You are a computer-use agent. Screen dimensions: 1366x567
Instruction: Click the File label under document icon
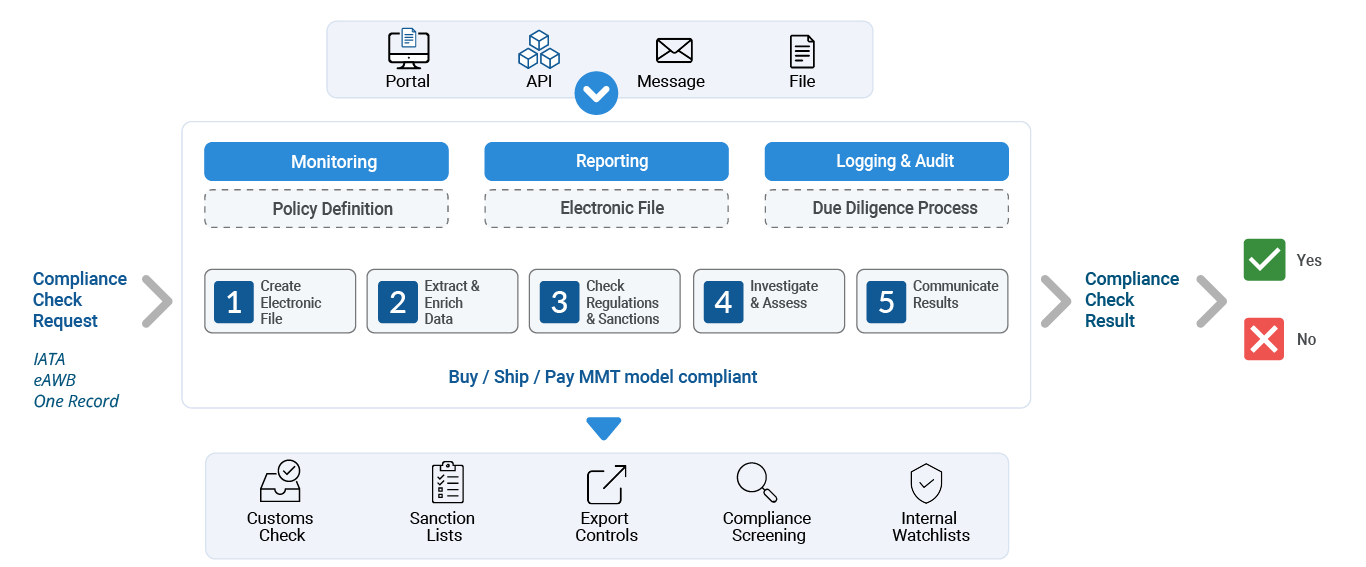802,81
